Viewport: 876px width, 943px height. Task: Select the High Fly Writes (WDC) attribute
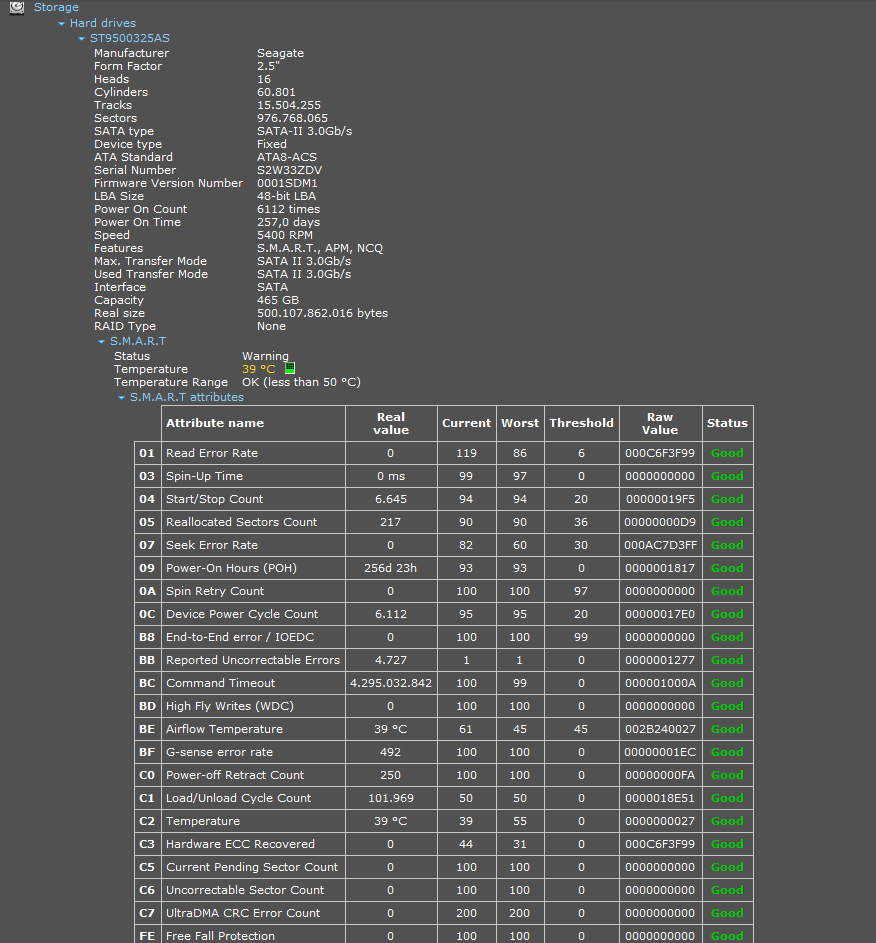[x=230, y=706]
